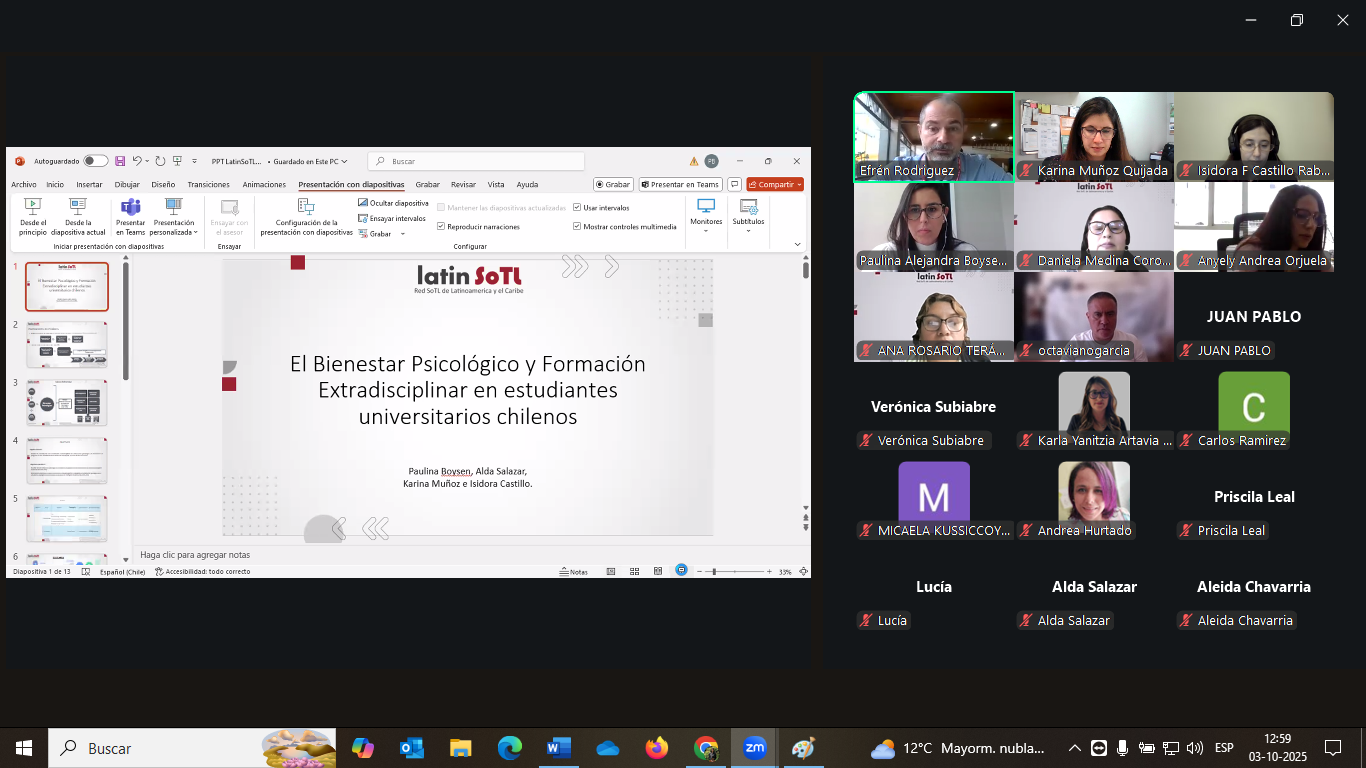Open the Transiciones ribbon tab
The image size is (1366, 768).
tap(208, 185)
